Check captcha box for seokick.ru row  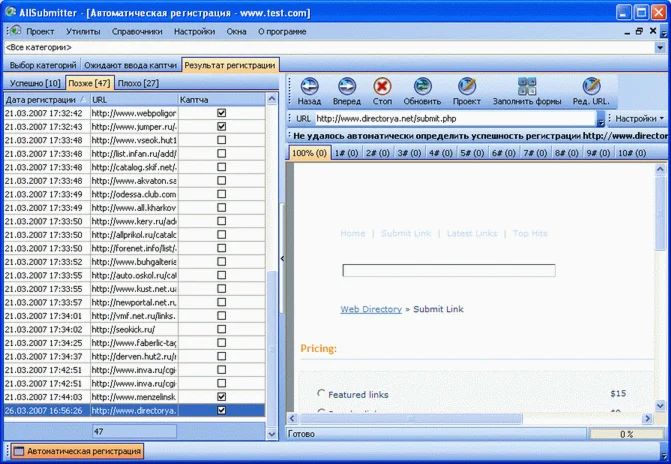pos(221,329)
